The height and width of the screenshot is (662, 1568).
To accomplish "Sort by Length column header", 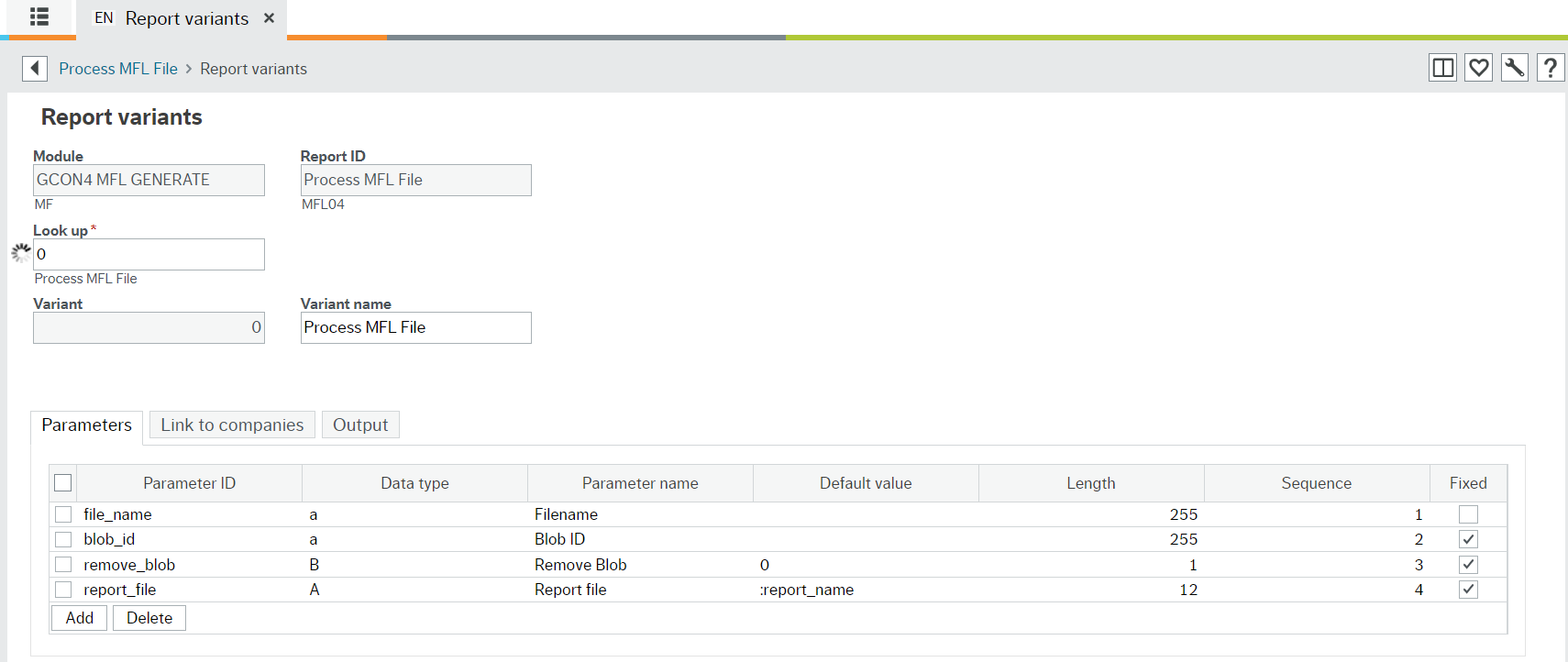I will point(1091,483).
